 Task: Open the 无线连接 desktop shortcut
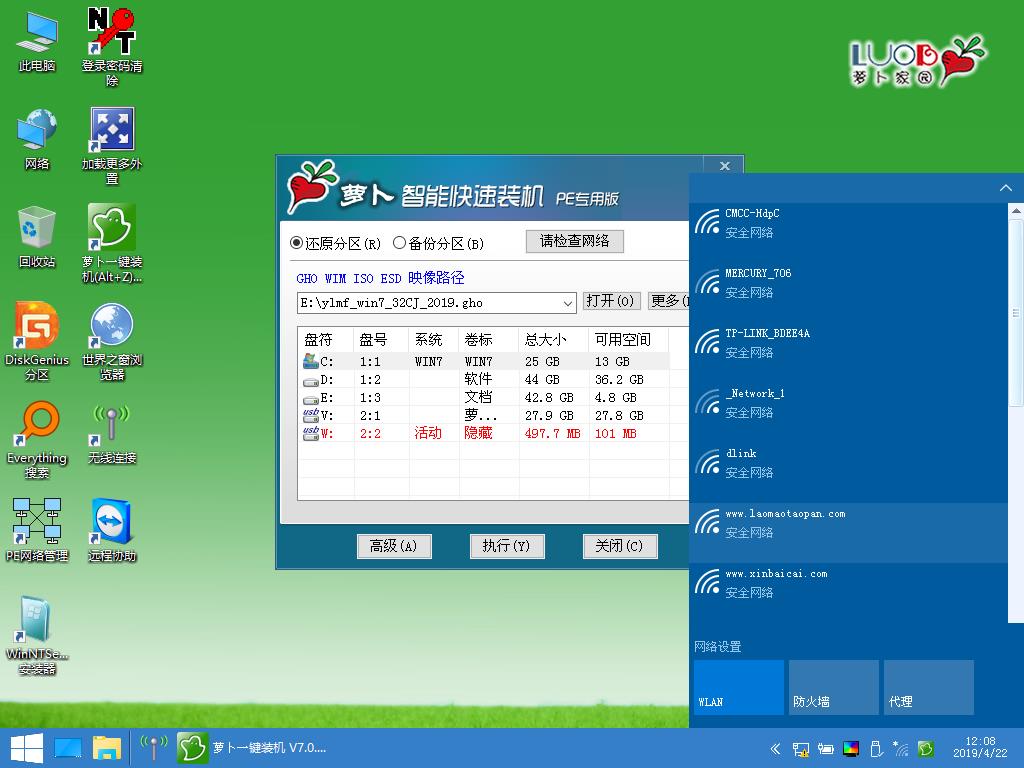pyautogui.click(x=112, y=433)
